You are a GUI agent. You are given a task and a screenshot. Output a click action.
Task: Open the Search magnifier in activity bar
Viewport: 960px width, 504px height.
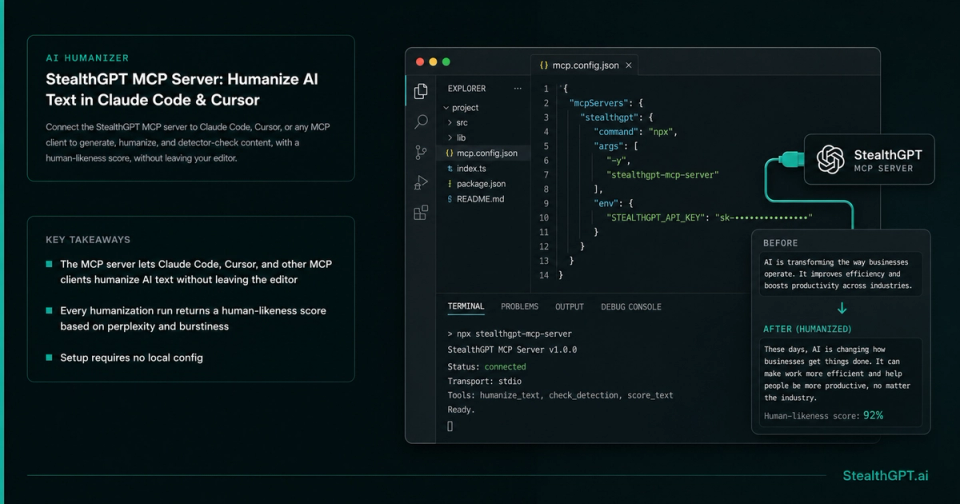pos(421,121)
